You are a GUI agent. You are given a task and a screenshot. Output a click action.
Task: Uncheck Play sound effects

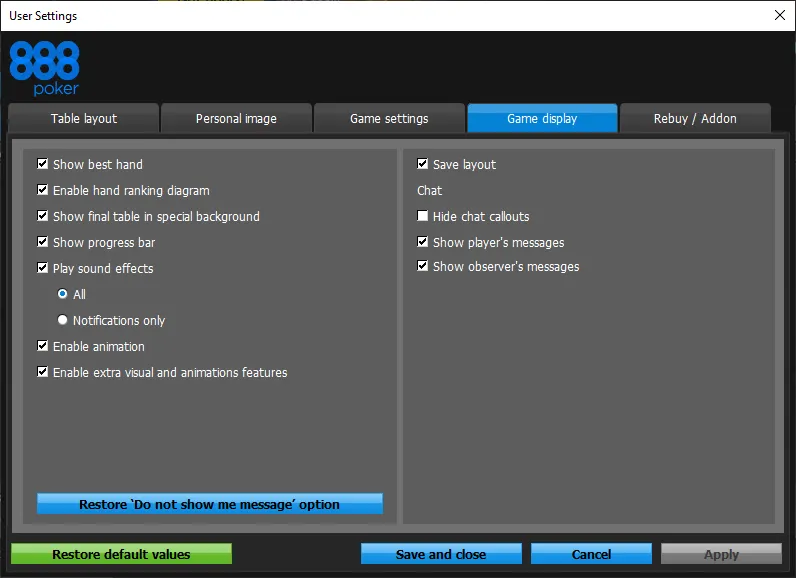coord(43,268)
